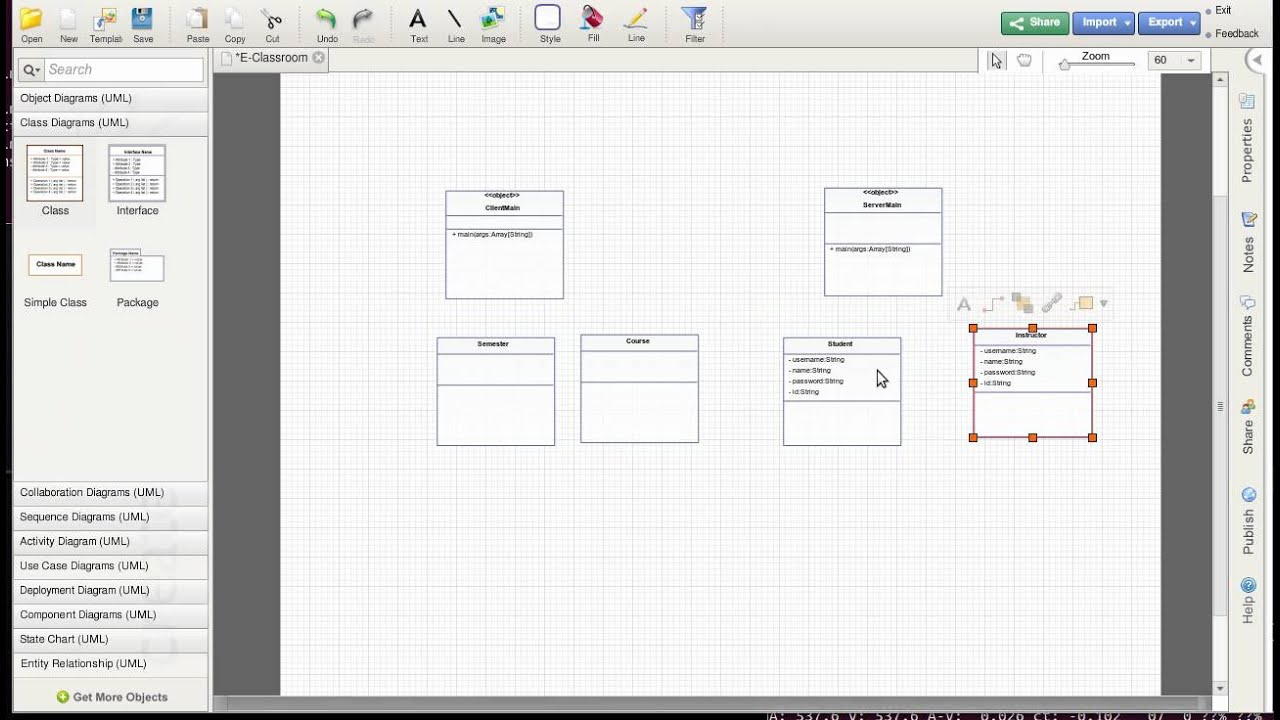Open the Share side panel
The width and height of the screenshot is (1280, 720).
tap(1247, 427)
